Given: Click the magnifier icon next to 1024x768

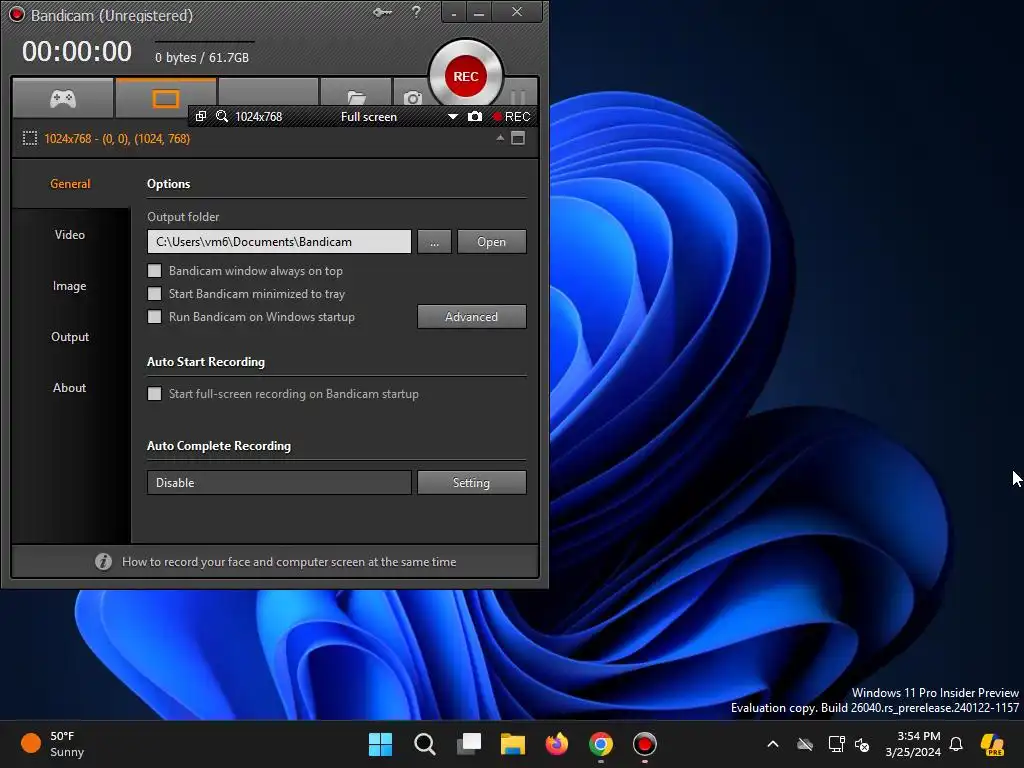Looking at the screenshot, I should click(222, 116).
